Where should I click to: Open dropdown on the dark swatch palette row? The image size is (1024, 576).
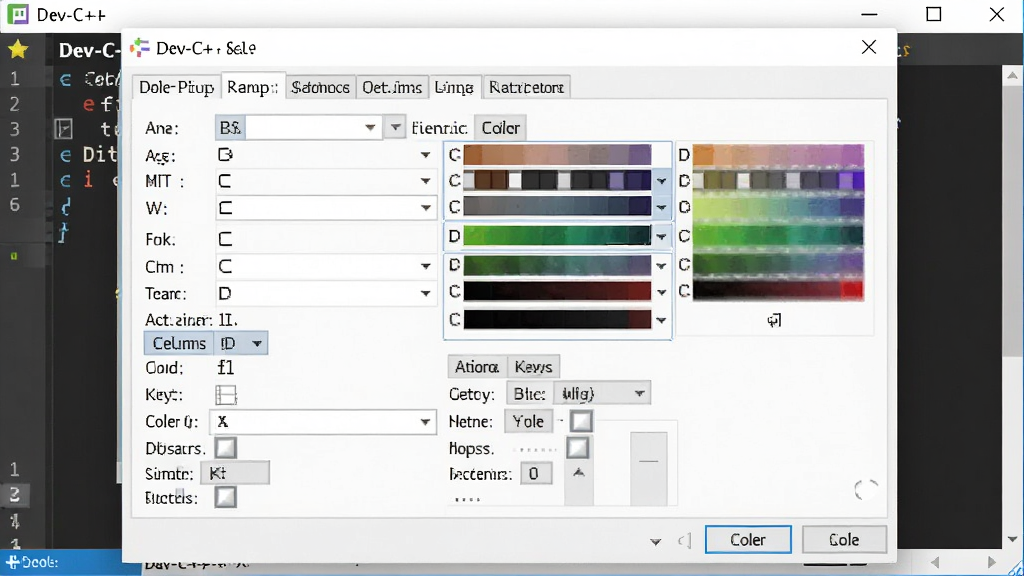(662, 181)
